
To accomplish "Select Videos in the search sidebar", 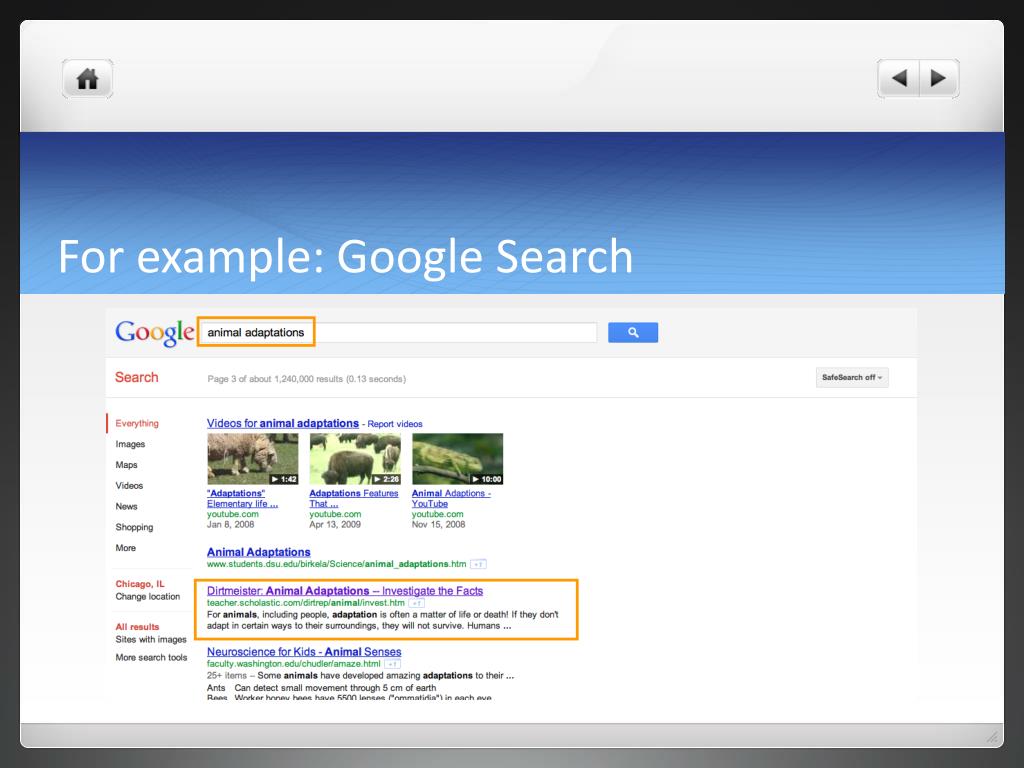I will point(129,486).
